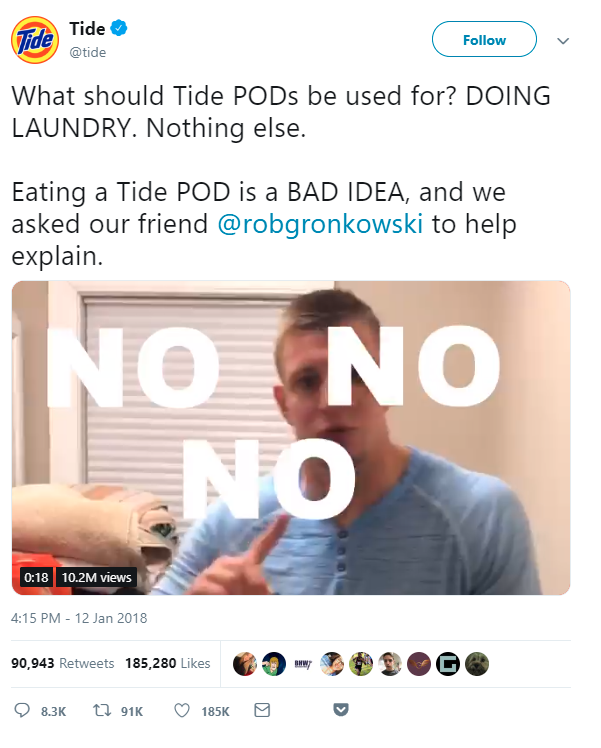Send tweet via the envelope message icon
Viewport: 601px width, 748px height.
tap(262, 710)
